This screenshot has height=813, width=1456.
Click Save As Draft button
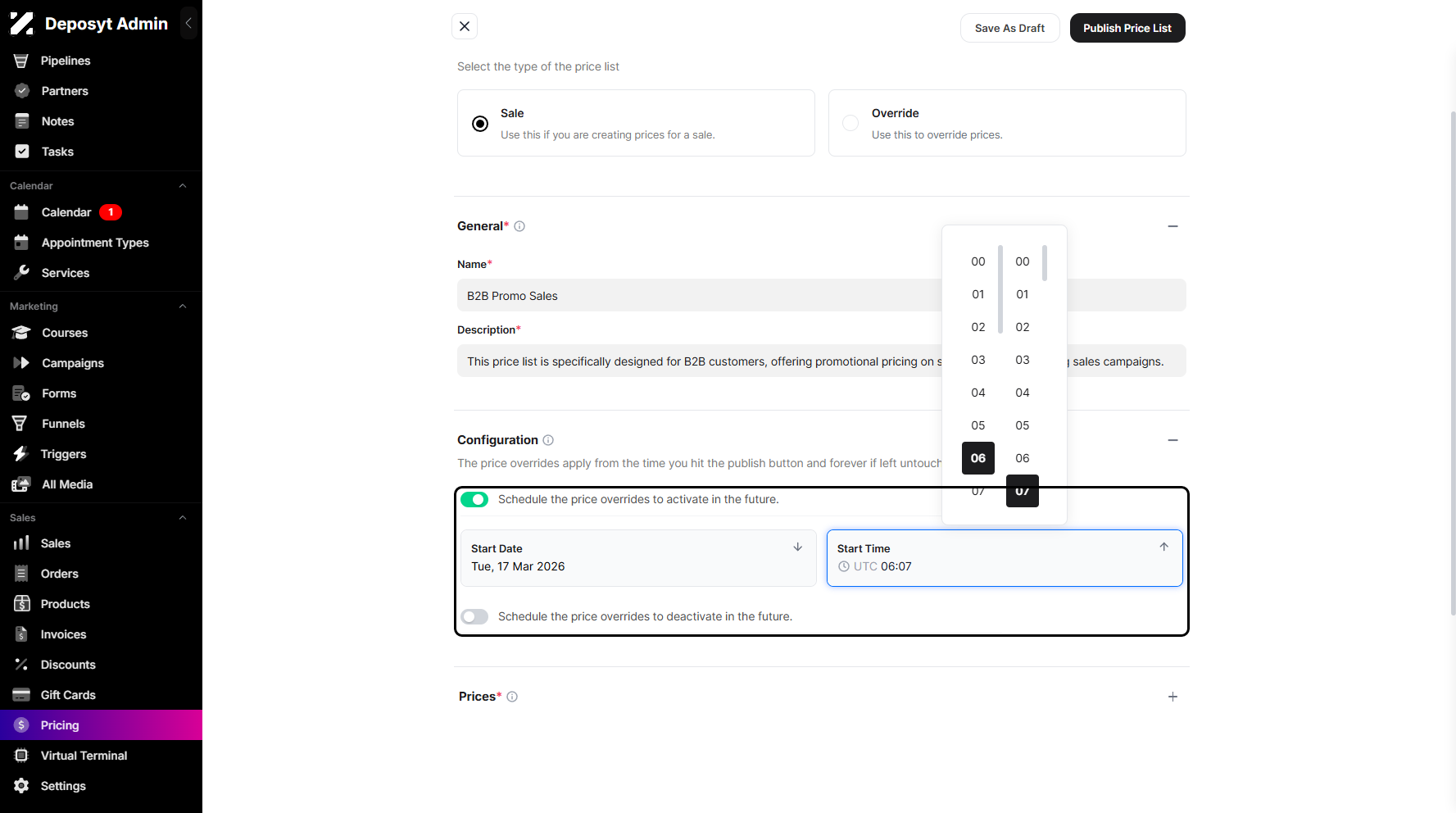(1009, 28)
